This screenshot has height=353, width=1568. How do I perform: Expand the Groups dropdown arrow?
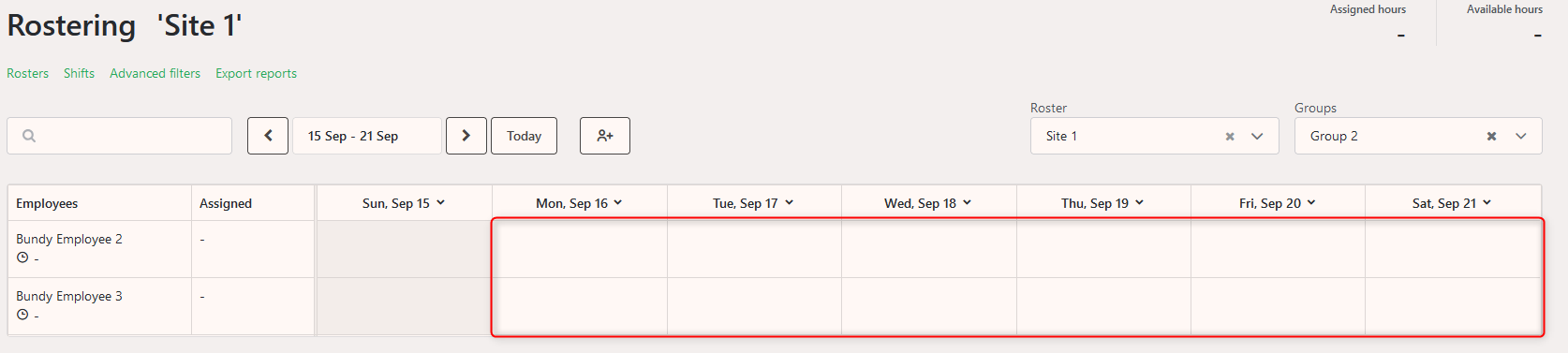[1521, 137]
